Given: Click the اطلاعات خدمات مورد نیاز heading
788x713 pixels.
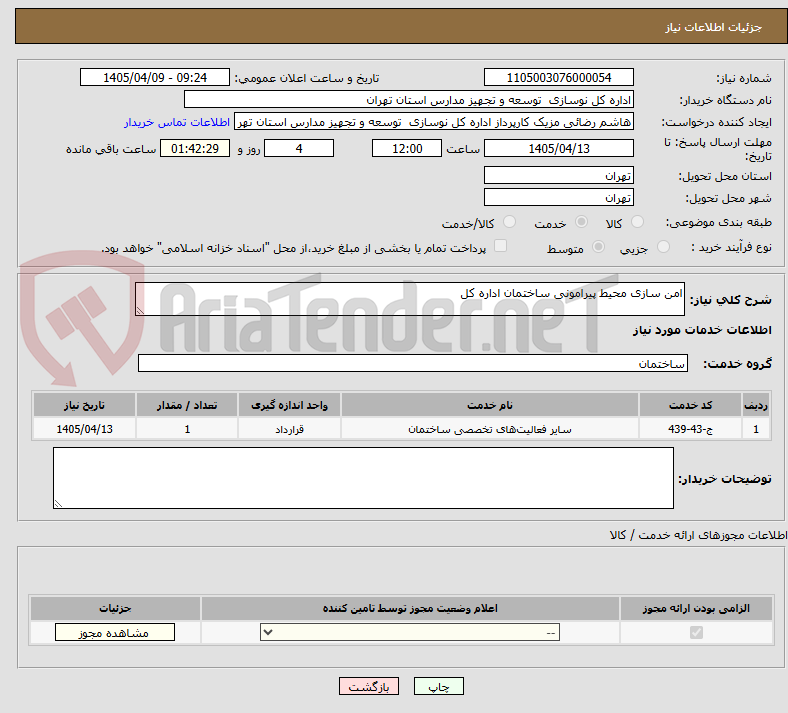Looking at the screenshot, I should coord(702,330).
